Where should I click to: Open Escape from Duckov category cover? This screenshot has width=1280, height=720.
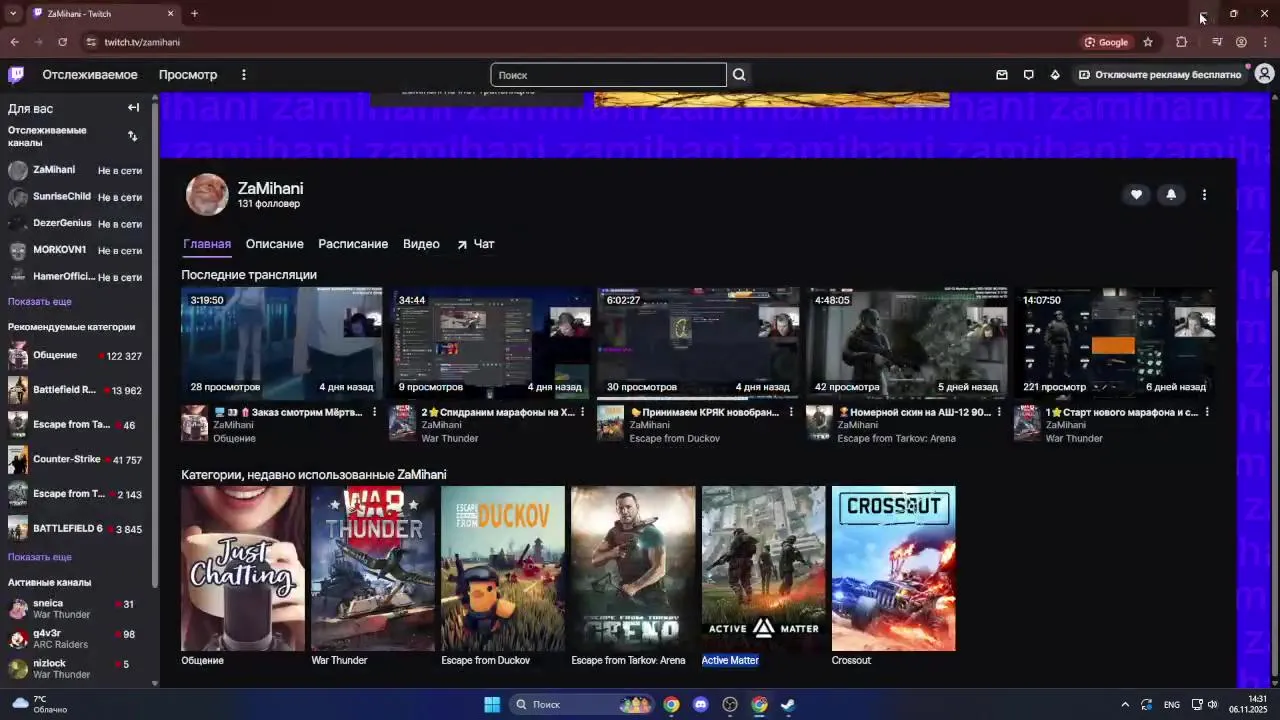[503, 568]
